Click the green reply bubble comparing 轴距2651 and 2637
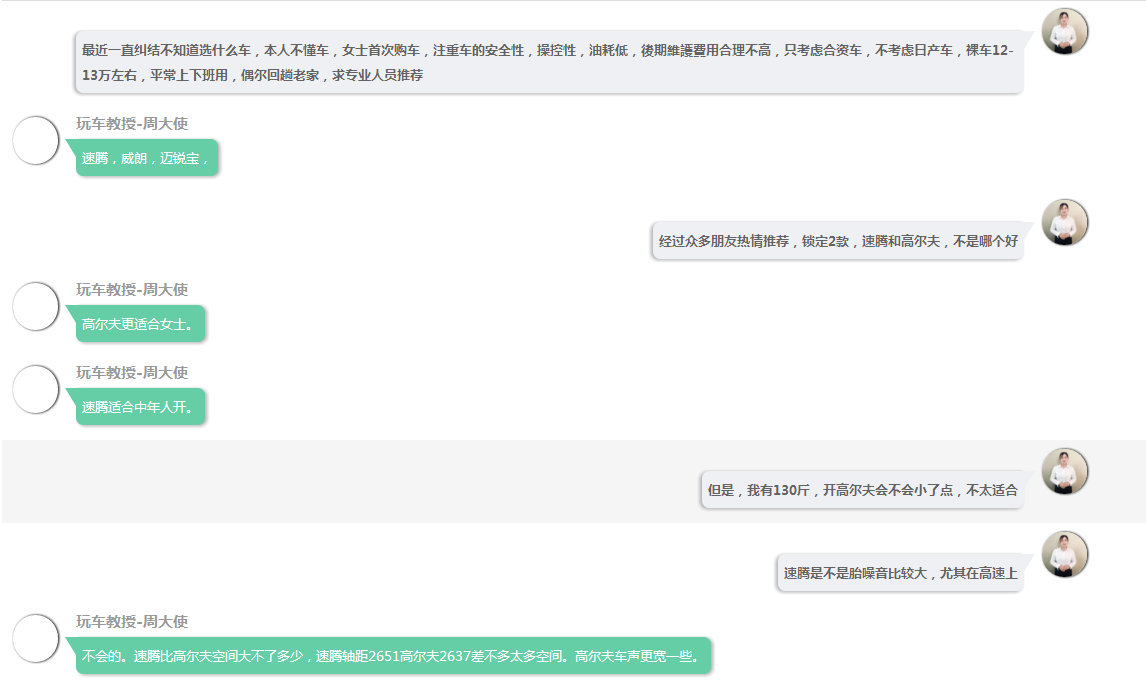Viewport: 1146px width, 690px height. click(x=393, y=656)
